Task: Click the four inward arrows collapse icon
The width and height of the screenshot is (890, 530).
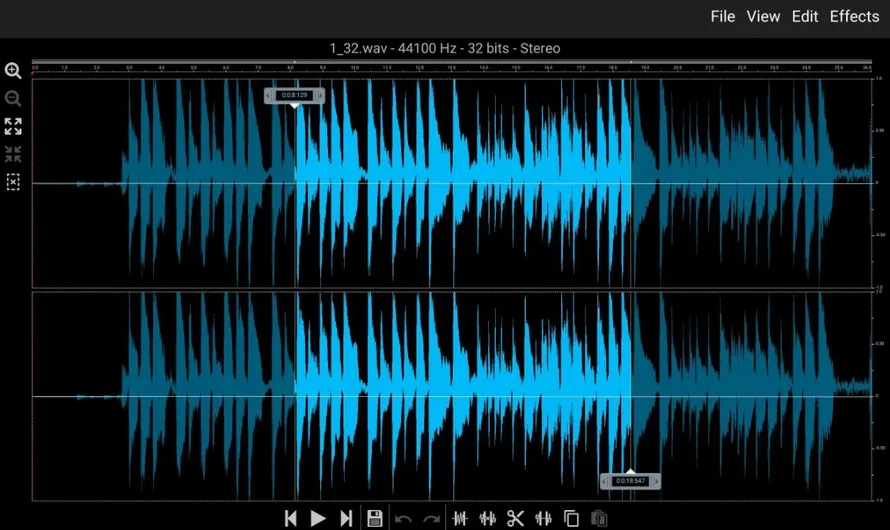Action: 13,154
